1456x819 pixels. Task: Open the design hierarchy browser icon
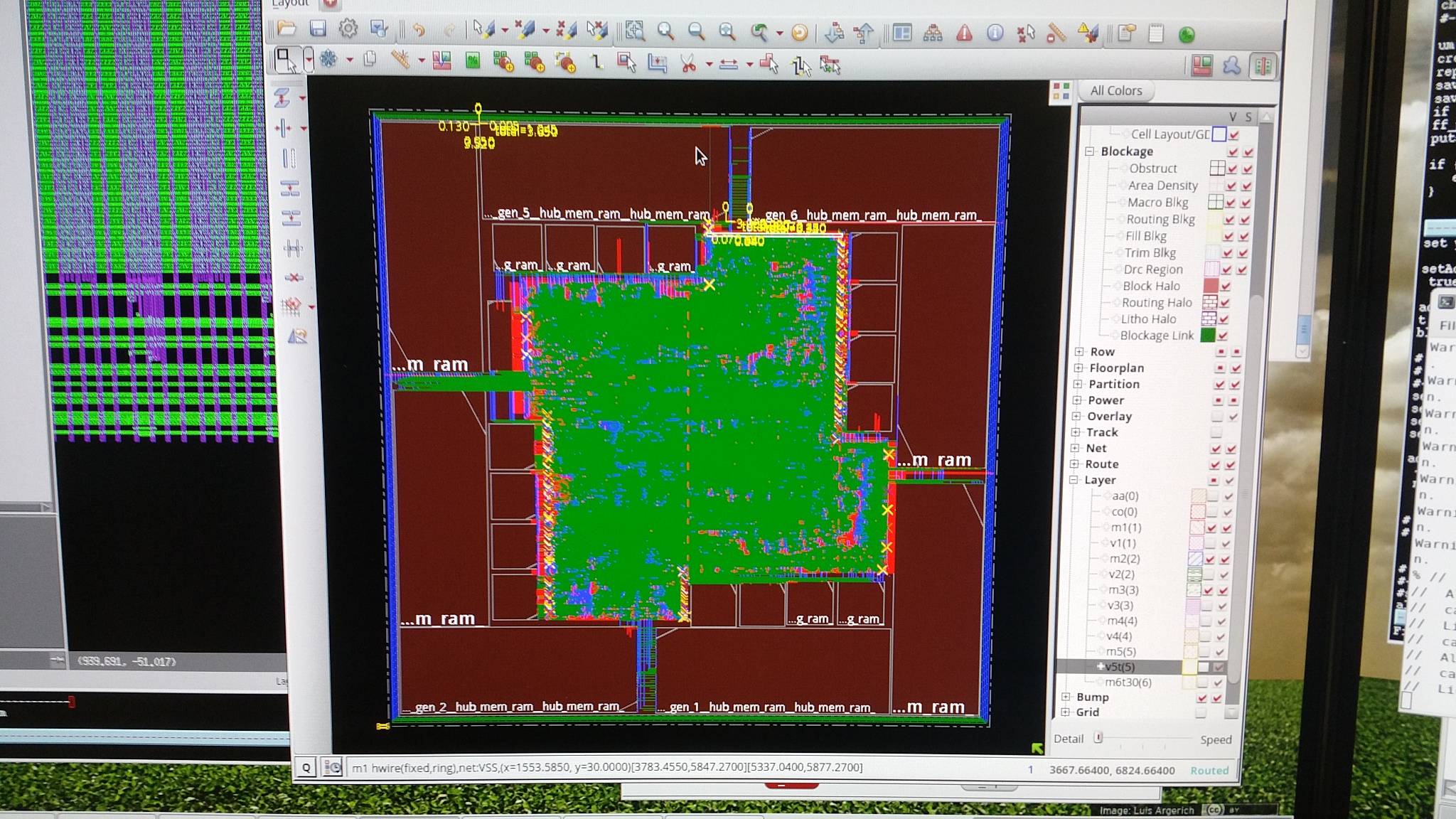point(933,33)
